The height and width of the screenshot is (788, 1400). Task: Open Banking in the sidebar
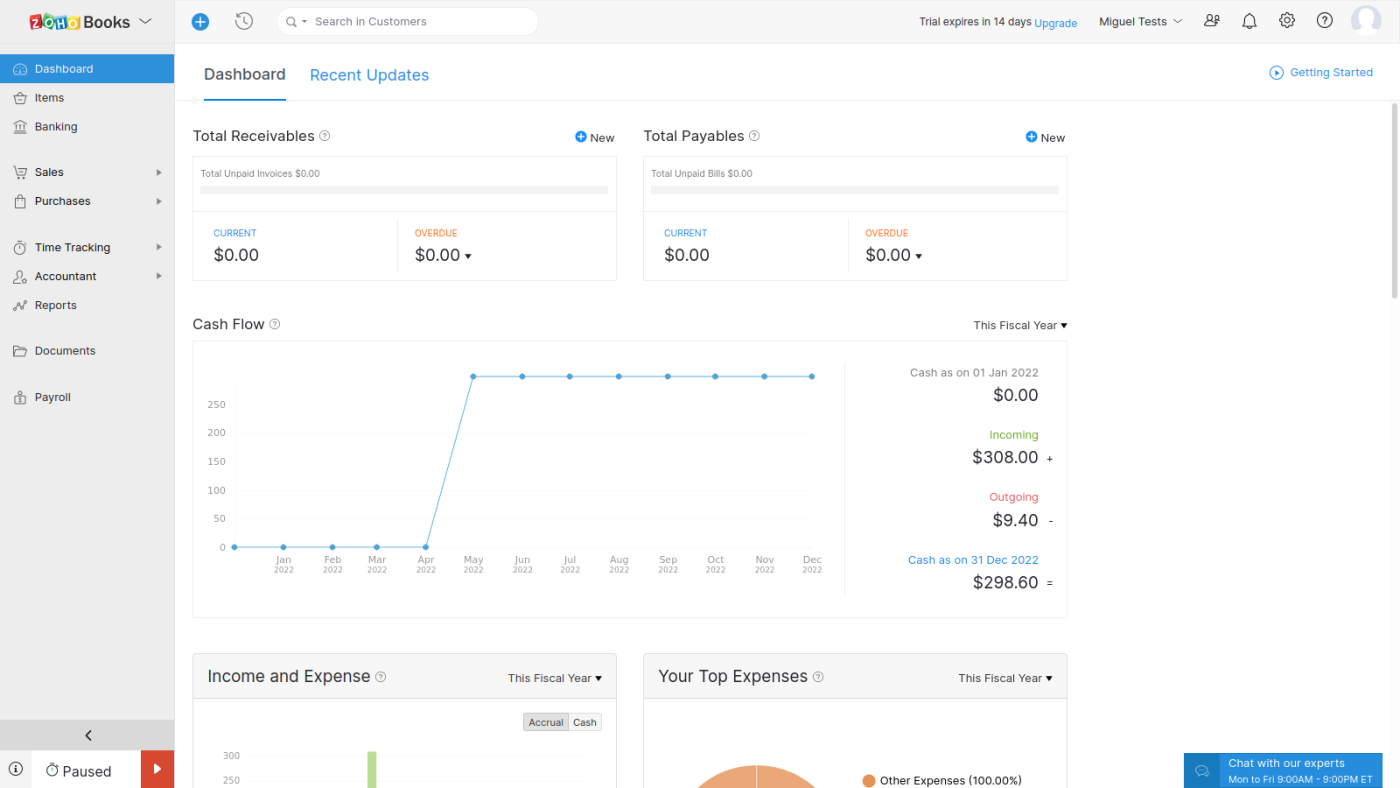(x=56, y=127)
